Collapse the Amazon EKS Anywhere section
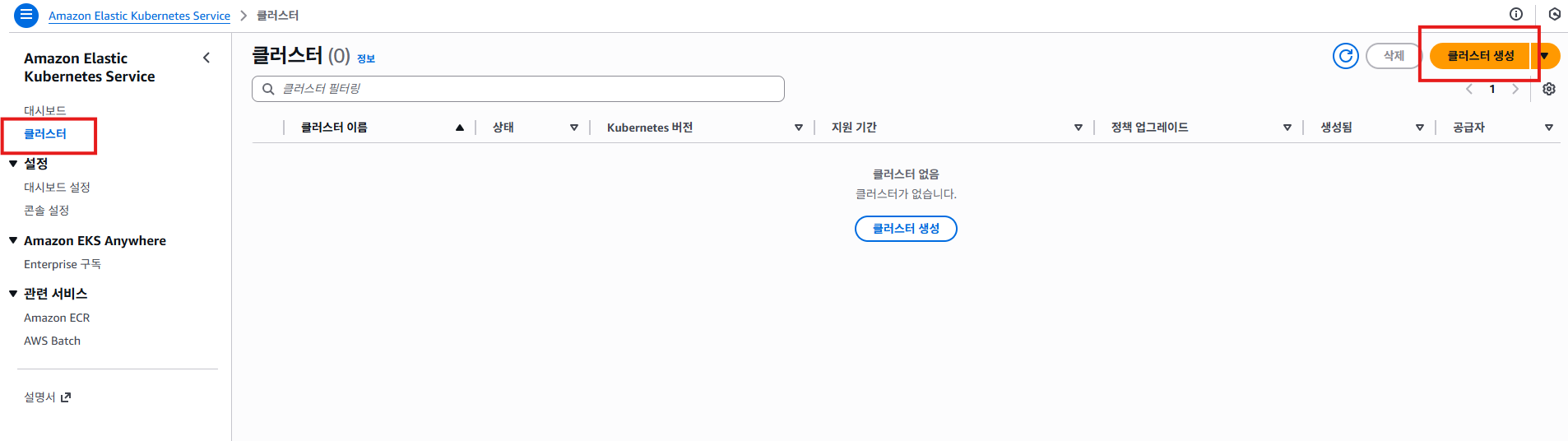This screenshot has height=441, width=1568. pos(13,240)
